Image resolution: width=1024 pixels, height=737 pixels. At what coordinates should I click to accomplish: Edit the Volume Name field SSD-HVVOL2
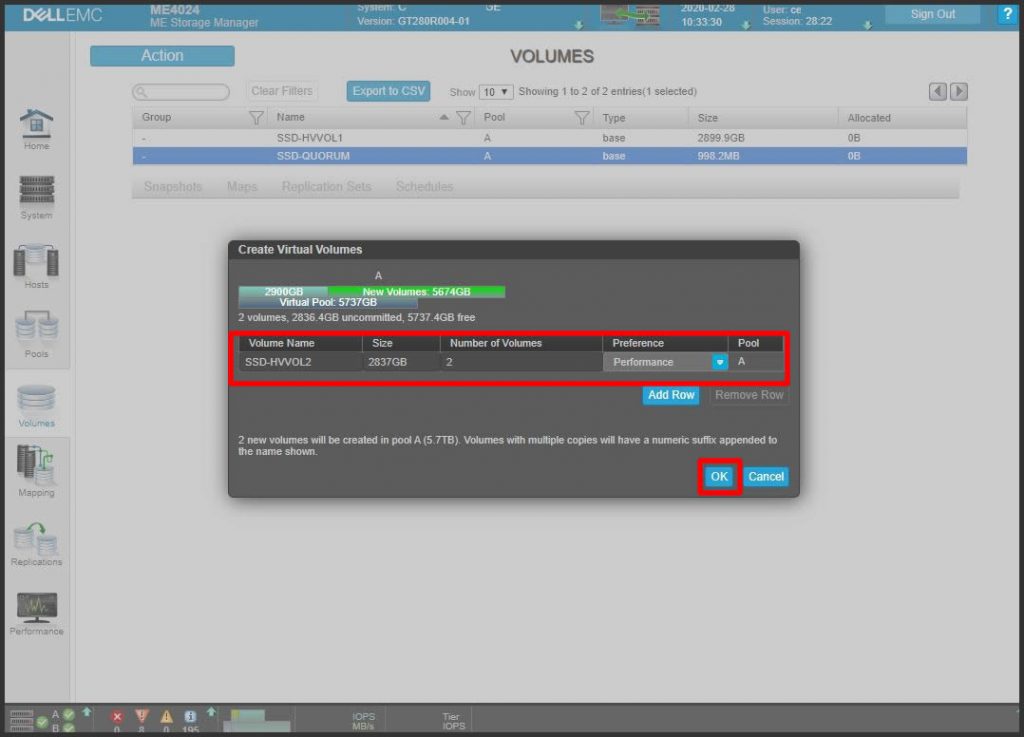(300, 362)
